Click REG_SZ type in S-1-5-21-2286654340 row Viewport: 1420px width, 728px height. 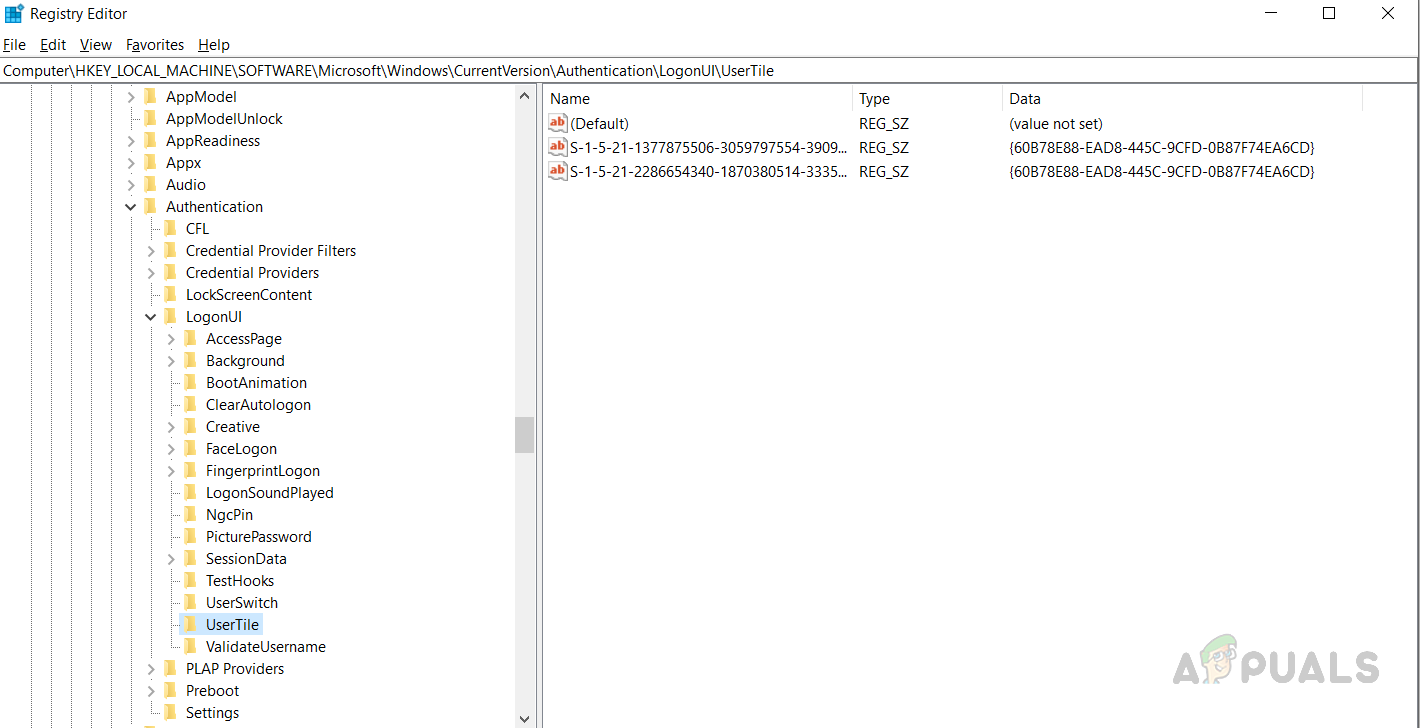pos(884,172)
